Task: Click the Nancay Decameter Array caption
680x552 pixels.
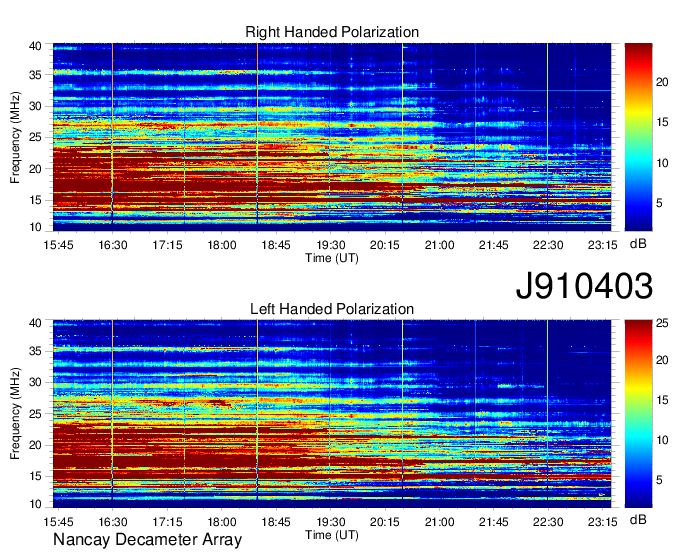Action: pos(147,539)
